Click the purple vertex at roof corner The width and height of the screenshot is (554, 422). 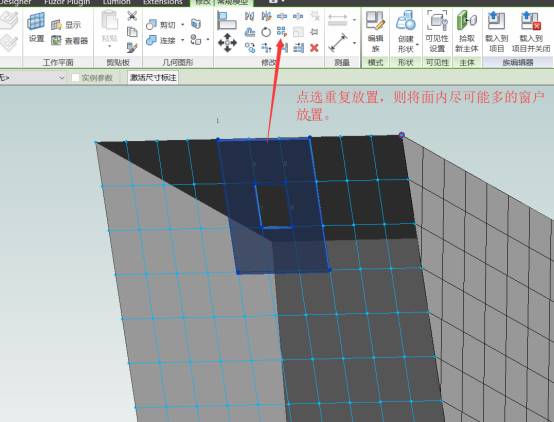[402, 135]
